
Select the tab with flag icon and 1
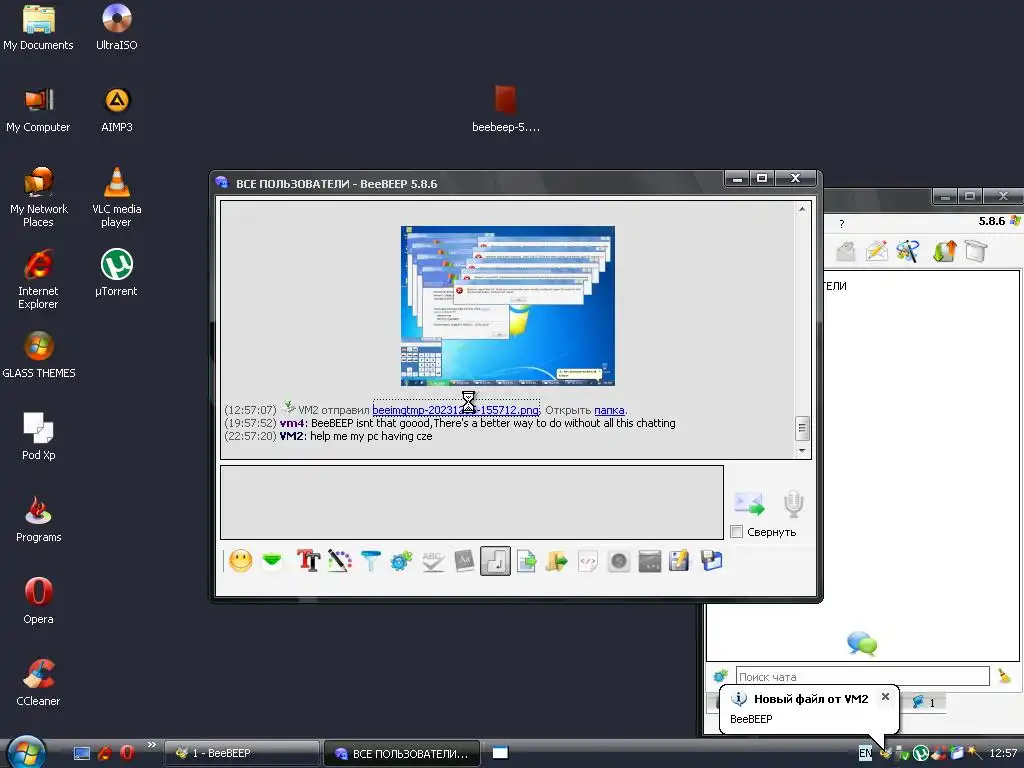tap(923, 703)
